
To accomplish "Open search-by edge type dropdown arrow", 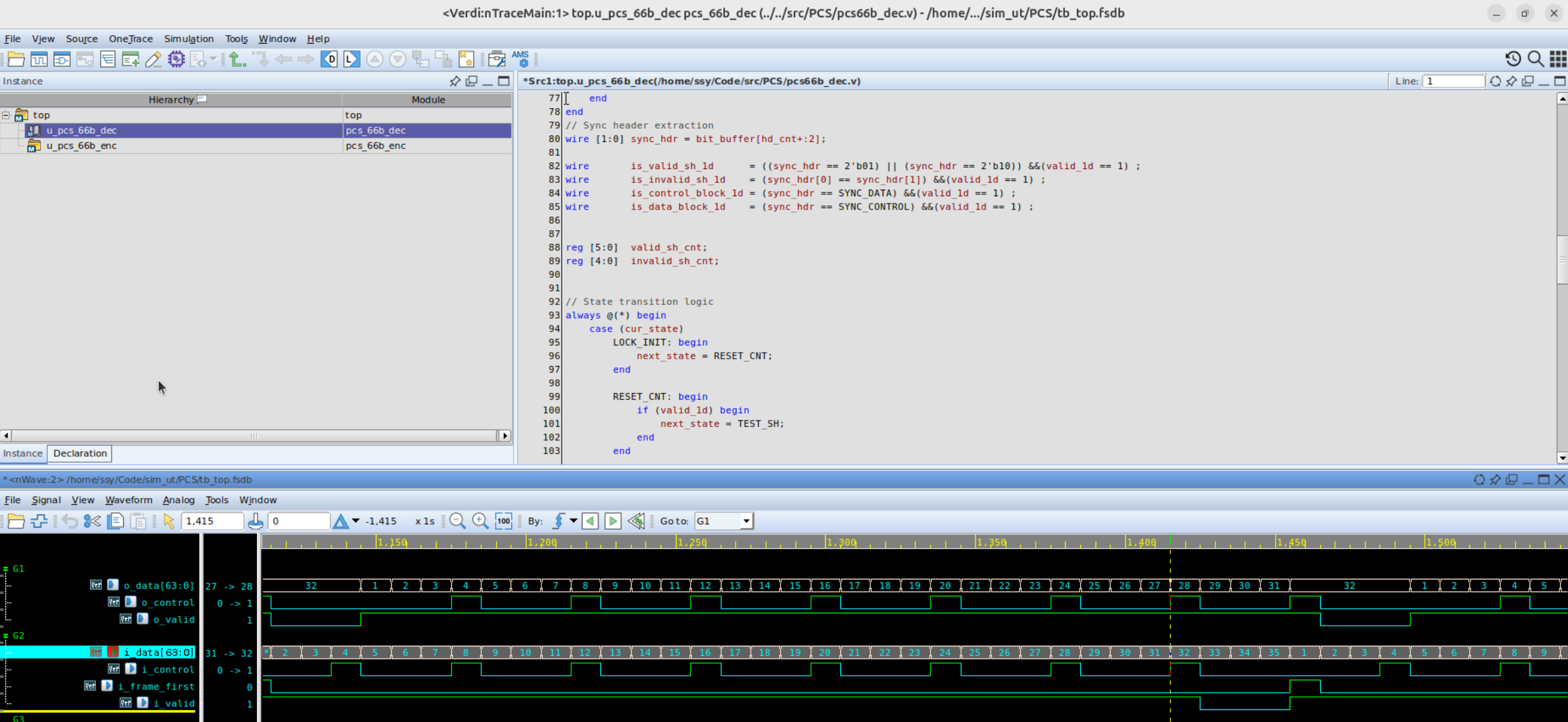I will tap(573, 521).
